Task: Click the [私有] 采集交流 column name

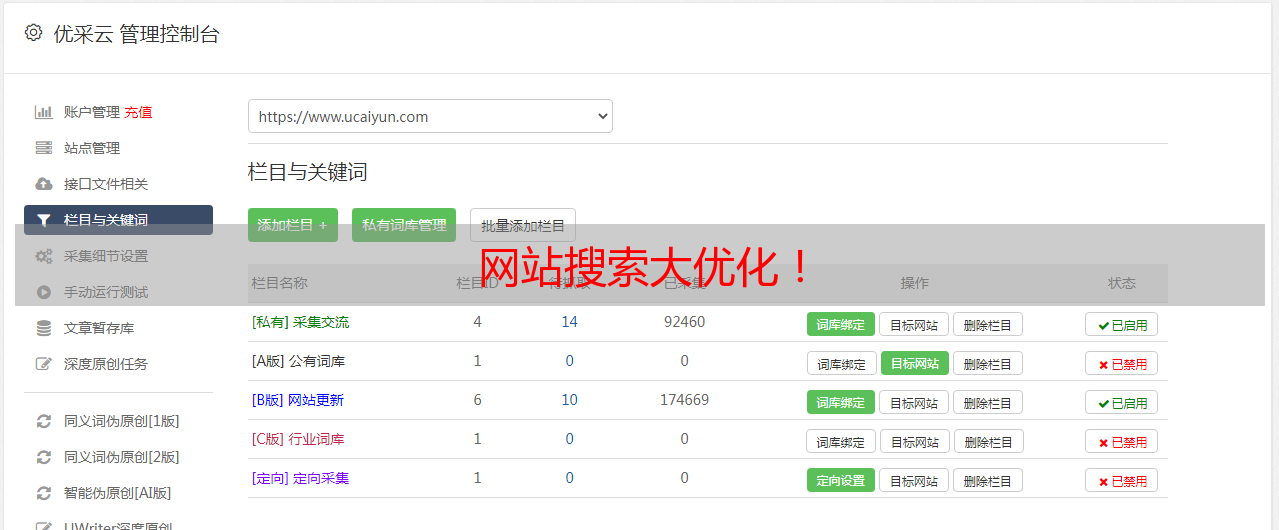Action: (301, 322)
